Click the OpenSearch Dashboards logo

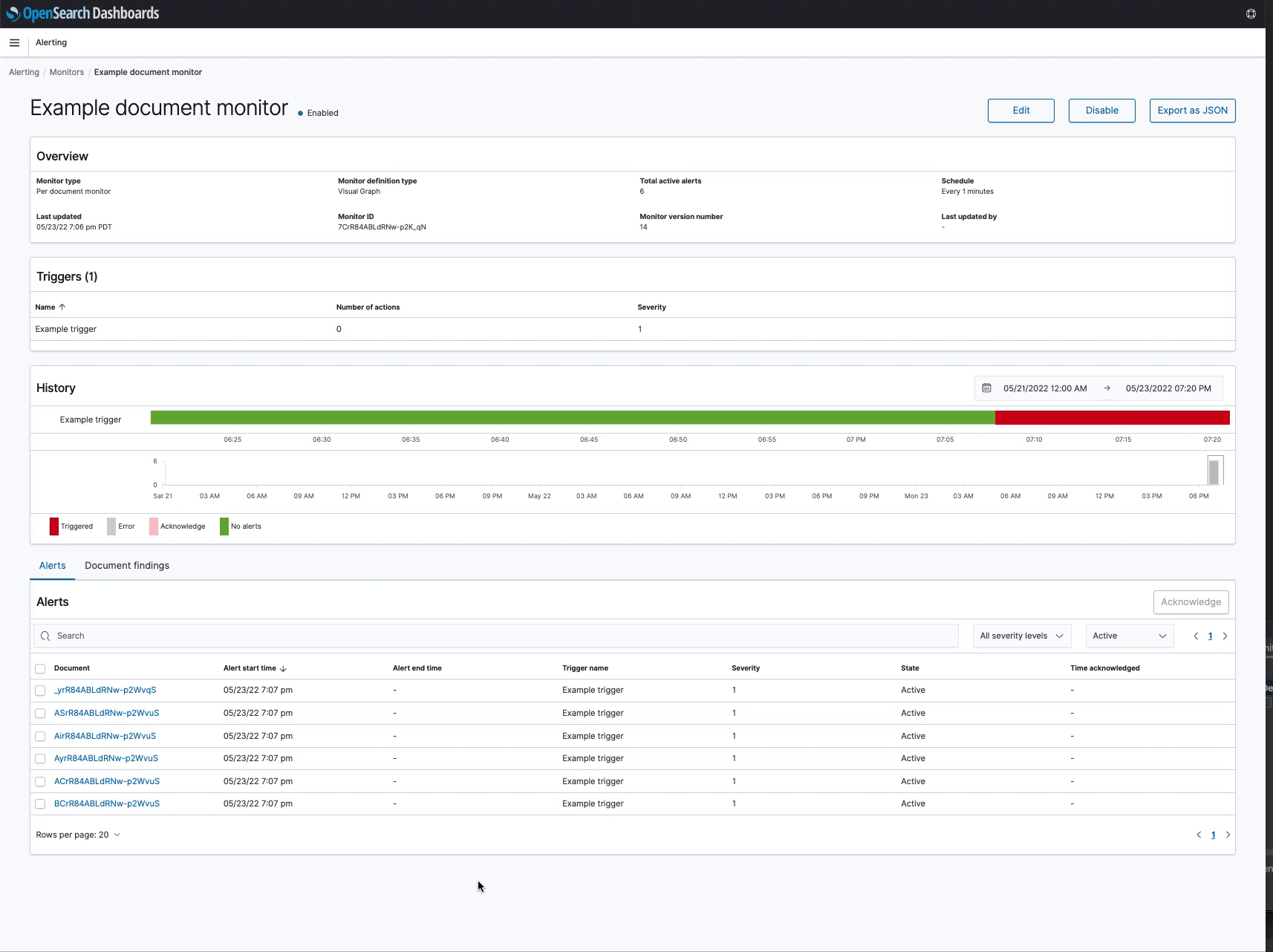click(x=82, y=13)
